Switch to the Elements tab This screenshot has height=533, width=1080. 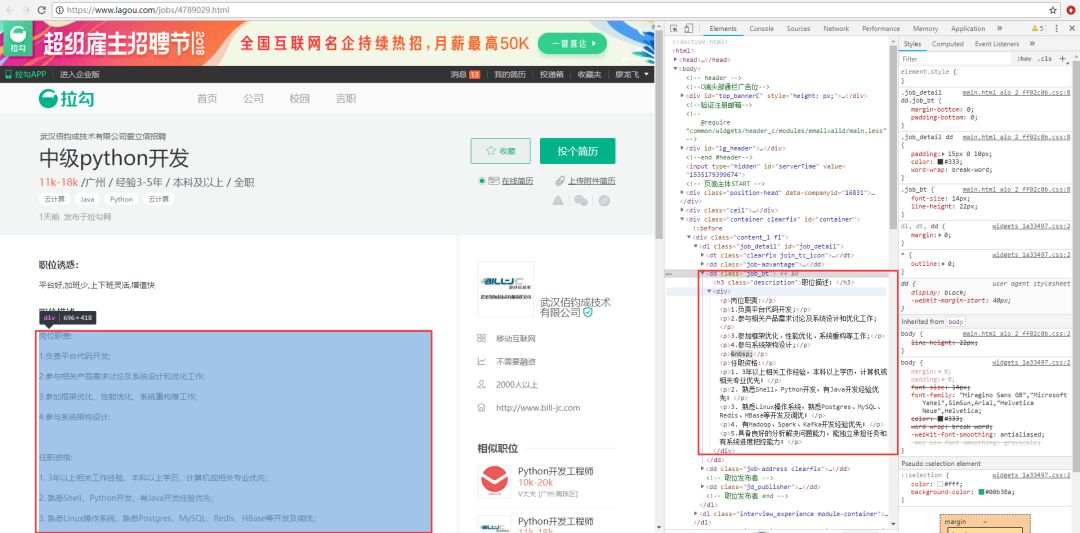tap(723, 28)
